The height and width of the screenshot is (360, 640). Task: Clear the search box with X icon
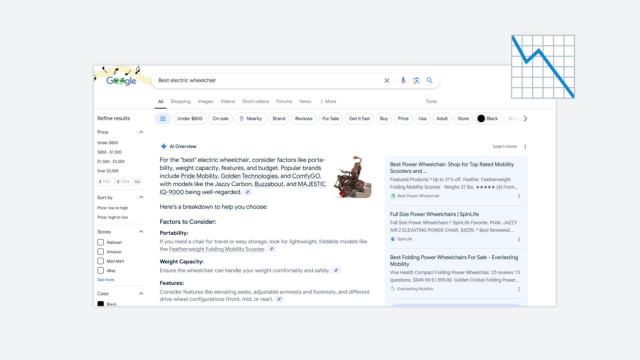click(387, 80)
